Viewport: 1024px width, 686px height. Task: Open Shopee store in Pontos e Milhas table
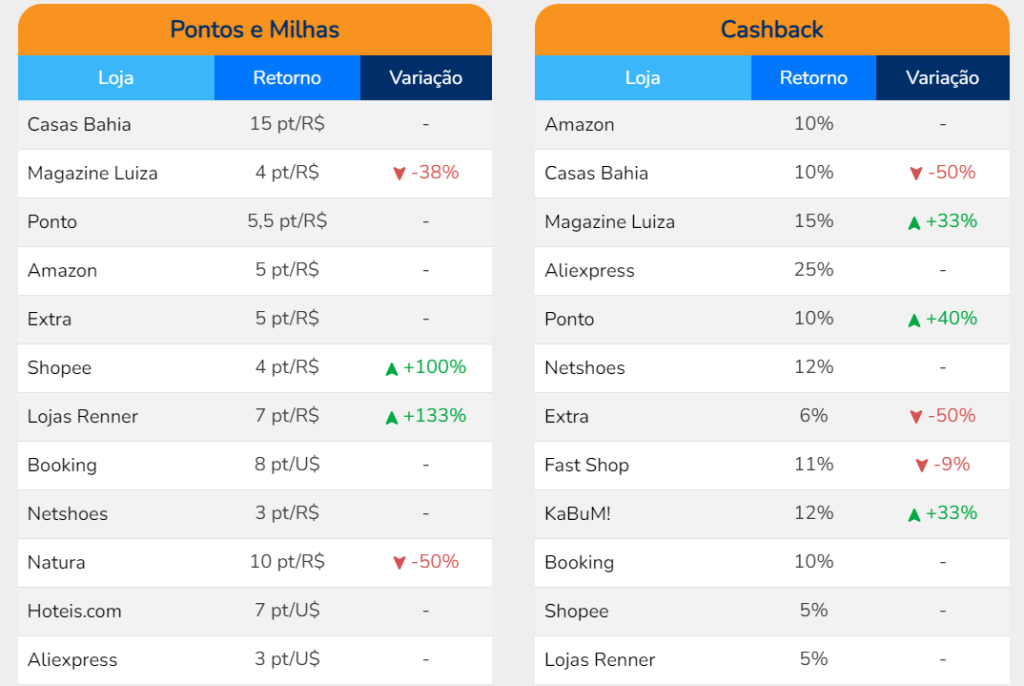[x=60, y=368]
